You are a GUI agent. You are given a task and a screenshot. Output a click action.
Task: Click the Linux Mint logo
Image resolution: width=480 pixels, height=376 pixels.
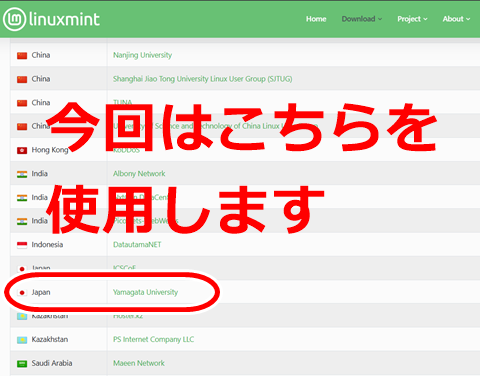tap(51, 19)
